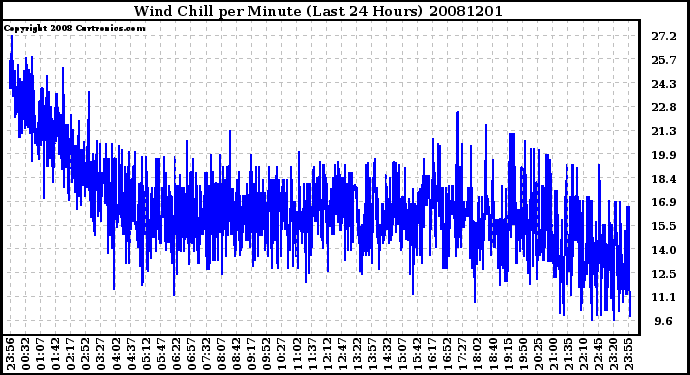This screenshot has width=690, height=375.
Task: Select the 11.1 y-axis label
Action: 664,298
